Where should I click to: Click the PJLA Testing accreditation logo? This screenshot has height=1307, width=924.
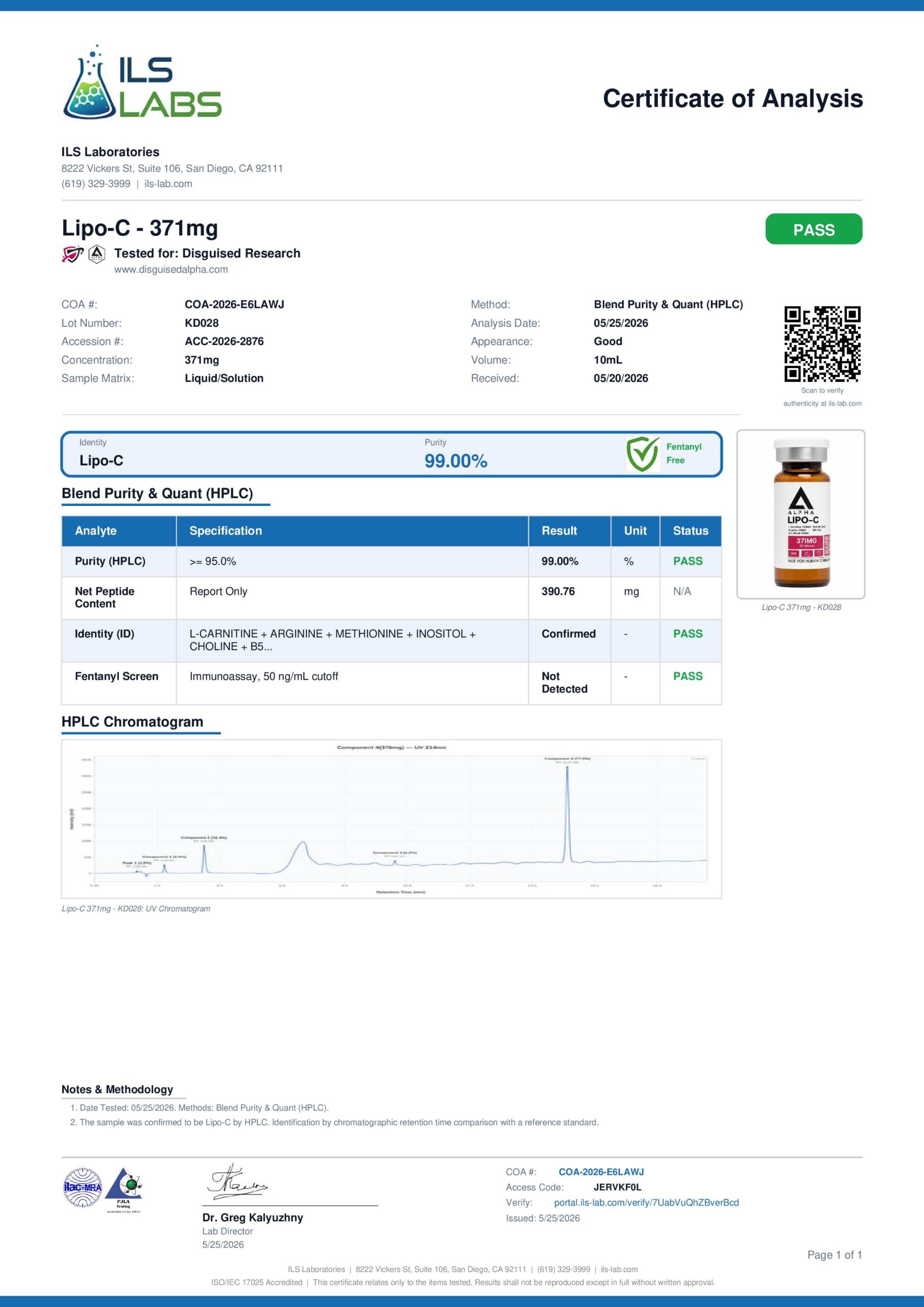(124, 1191)
